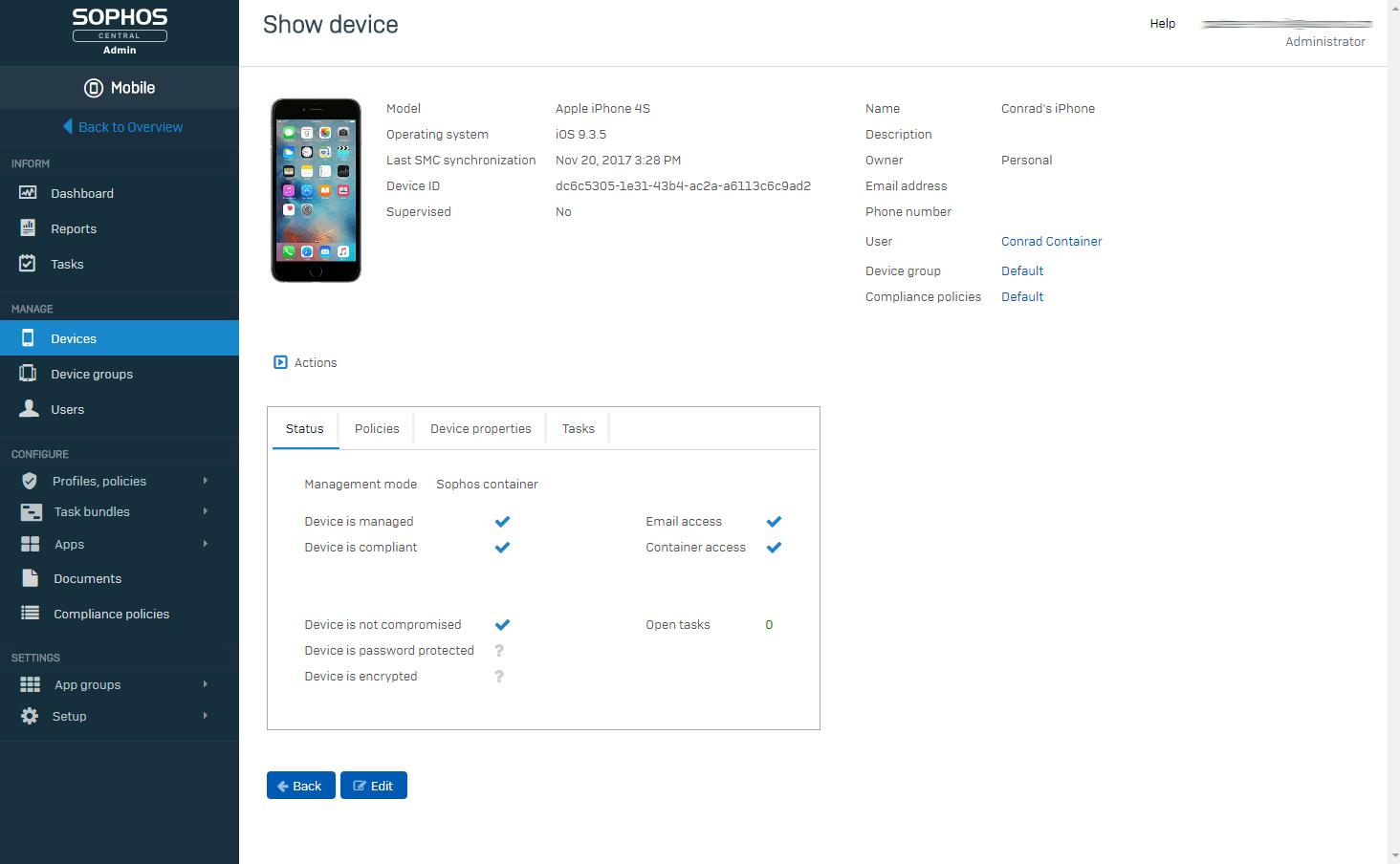This screenshot has width=1400, height=864.
Task: Open the Device properties tab
Action: [x=480, y=429]
